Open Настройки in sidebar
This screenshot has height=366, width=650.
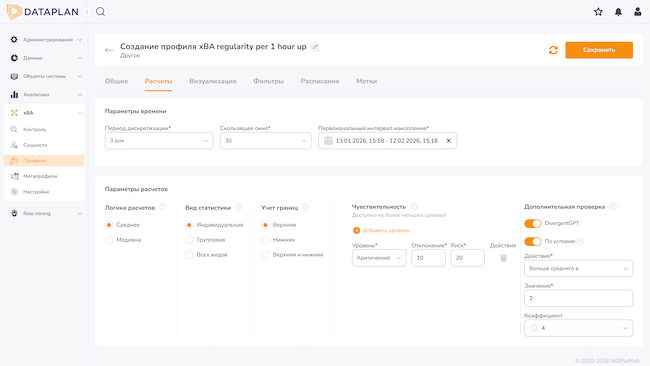tap(44, 192)
